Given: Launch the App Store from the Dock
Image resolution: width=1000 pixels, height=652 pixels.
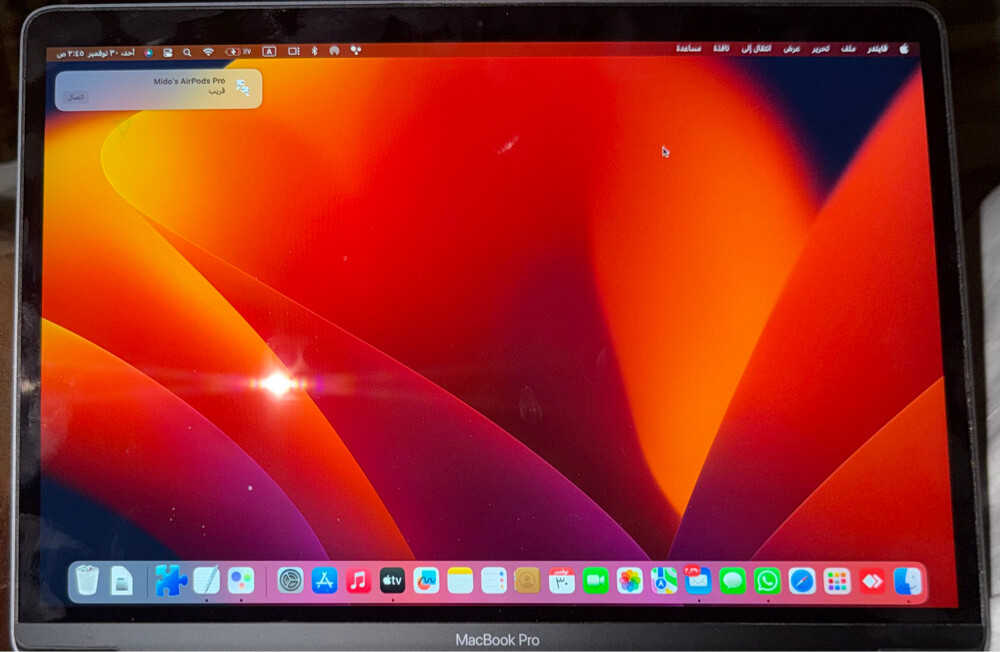Looking at the screenshot, I should coord(324,581).
